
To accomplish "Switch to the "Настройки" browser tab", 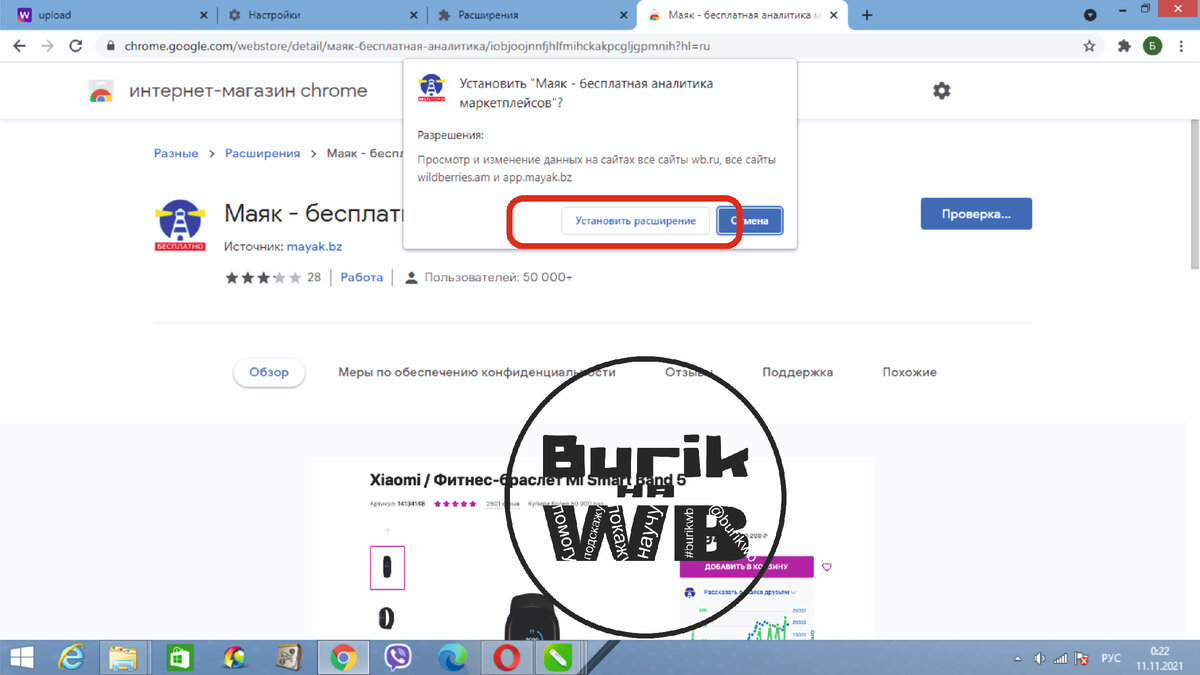I will coord(322,15).
